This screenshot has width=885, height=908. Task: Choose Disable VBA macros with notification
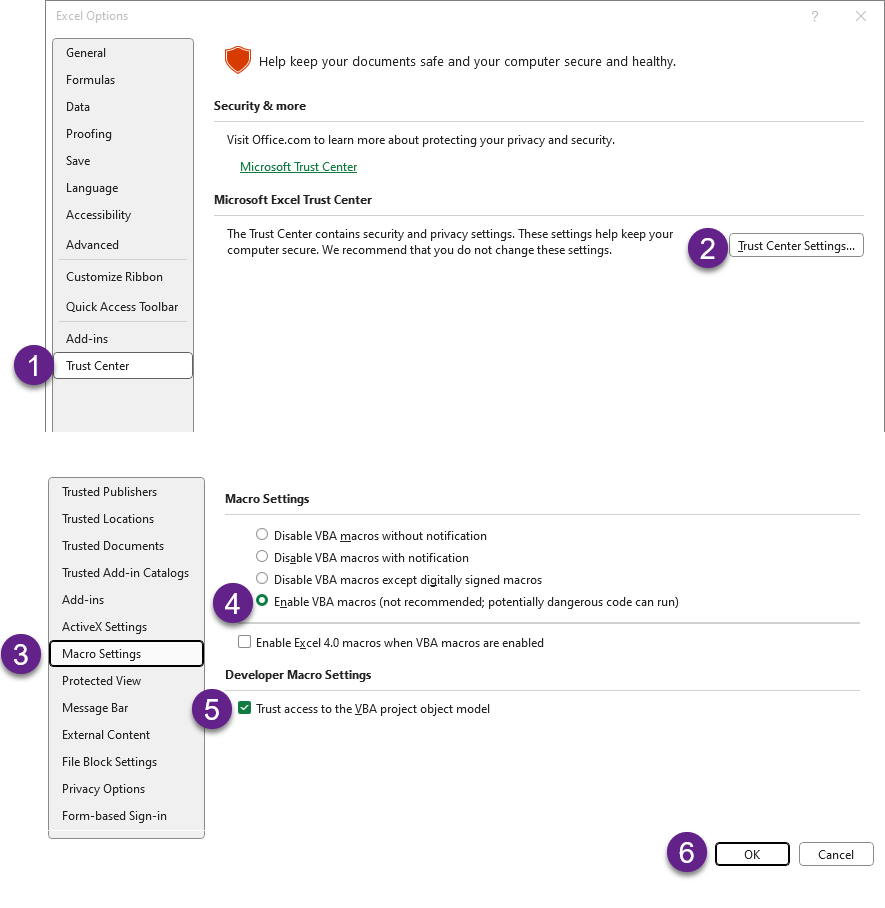click(262, 557)
